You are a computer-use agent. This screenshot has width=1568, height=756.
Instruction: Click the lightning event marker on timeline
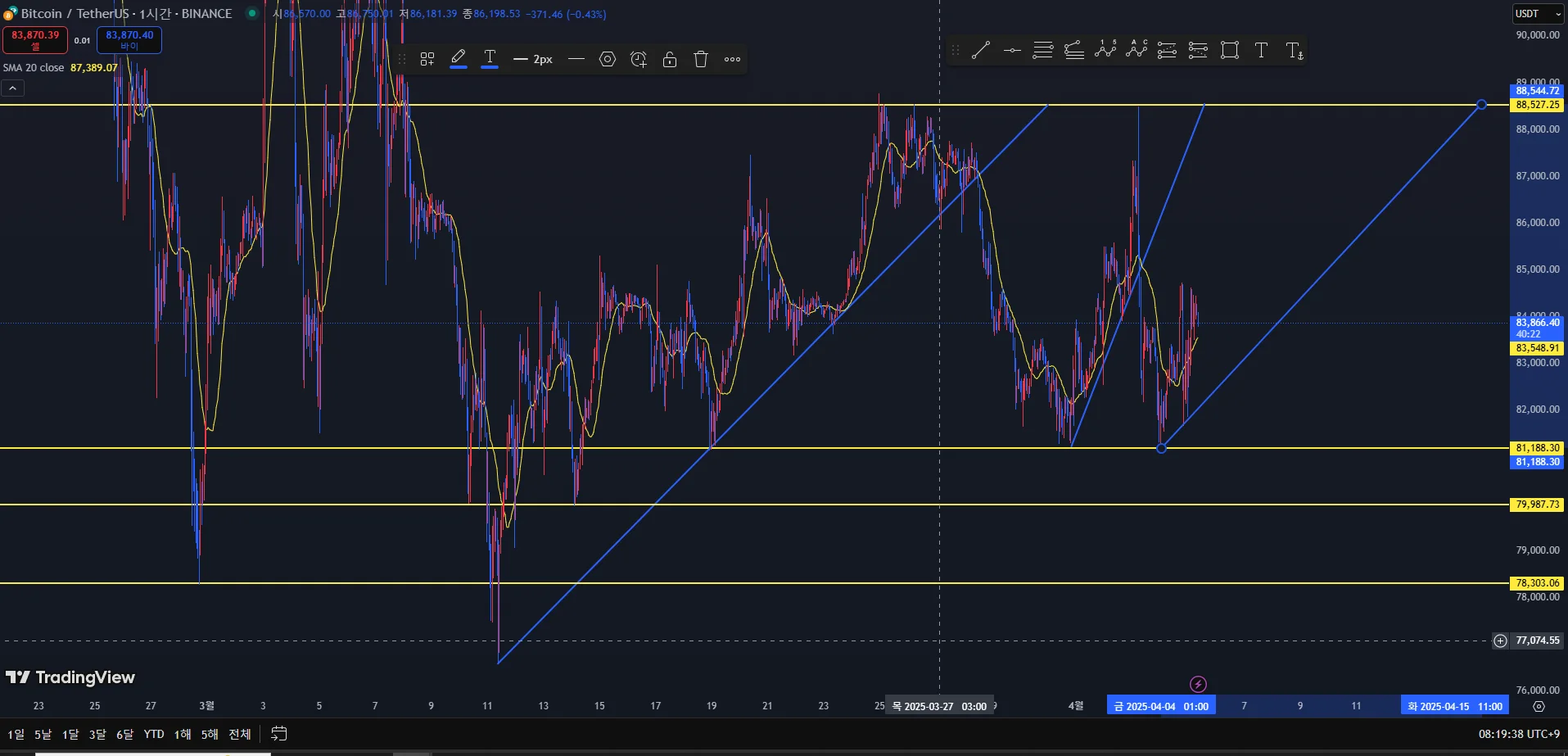(1198, 684)
